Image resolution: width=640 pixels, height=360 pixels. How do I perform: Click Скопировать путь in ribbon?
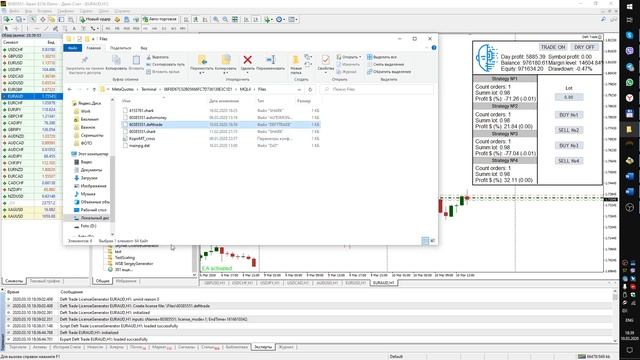coord(165,64)
